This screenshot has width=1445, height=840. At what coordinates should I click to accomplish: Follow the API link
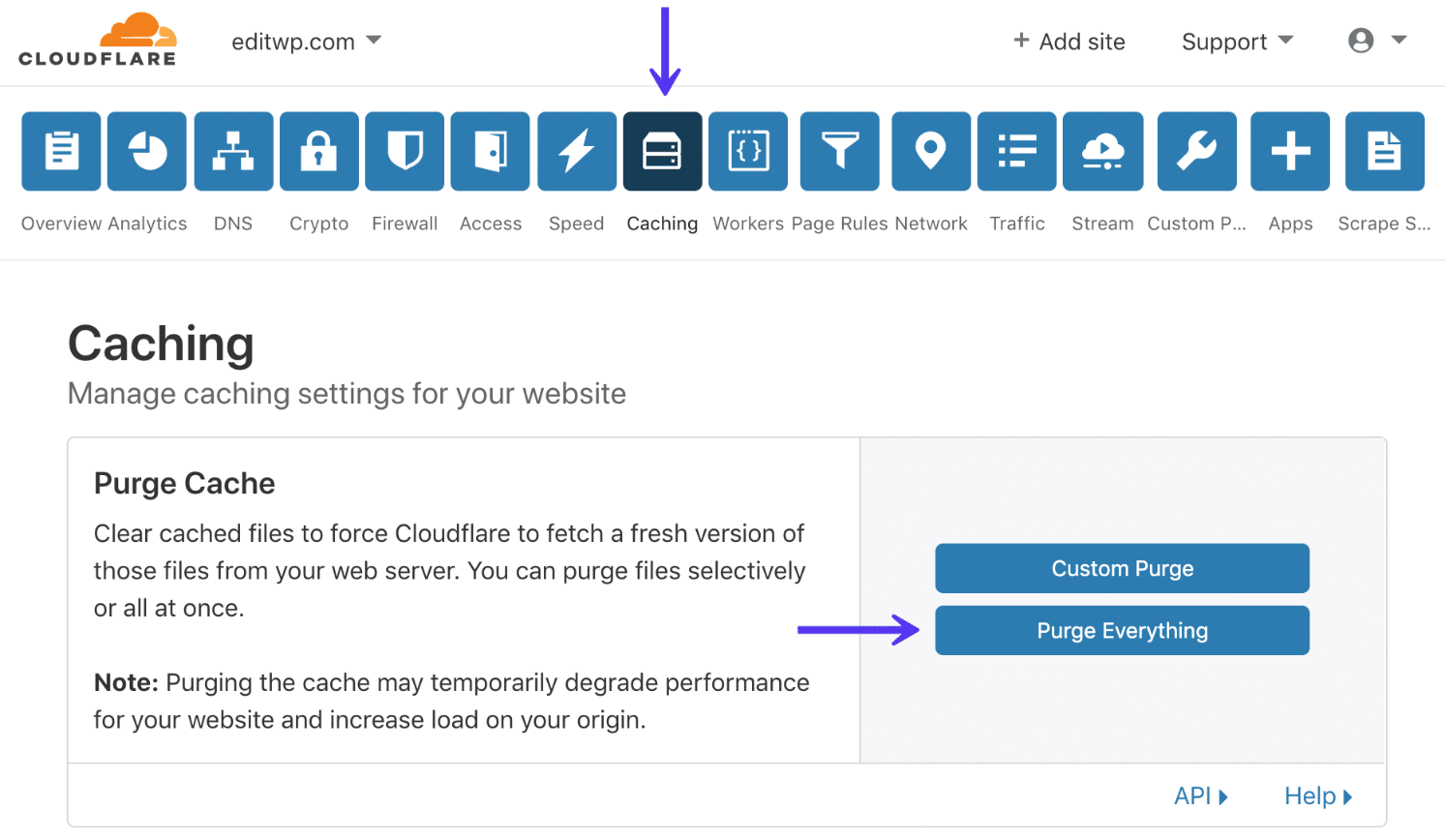tap(1200, 795)
